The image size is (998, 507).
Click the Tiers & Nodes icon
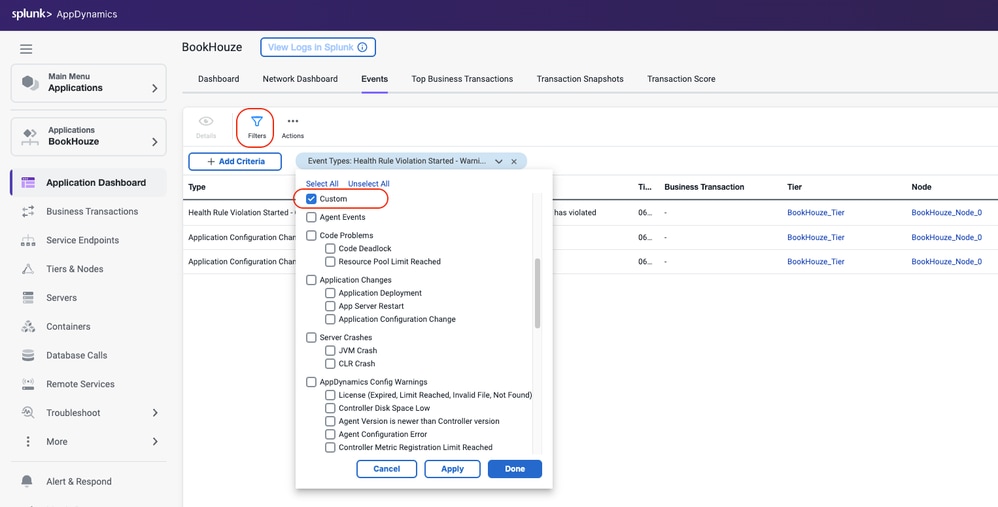click(28, 268)
